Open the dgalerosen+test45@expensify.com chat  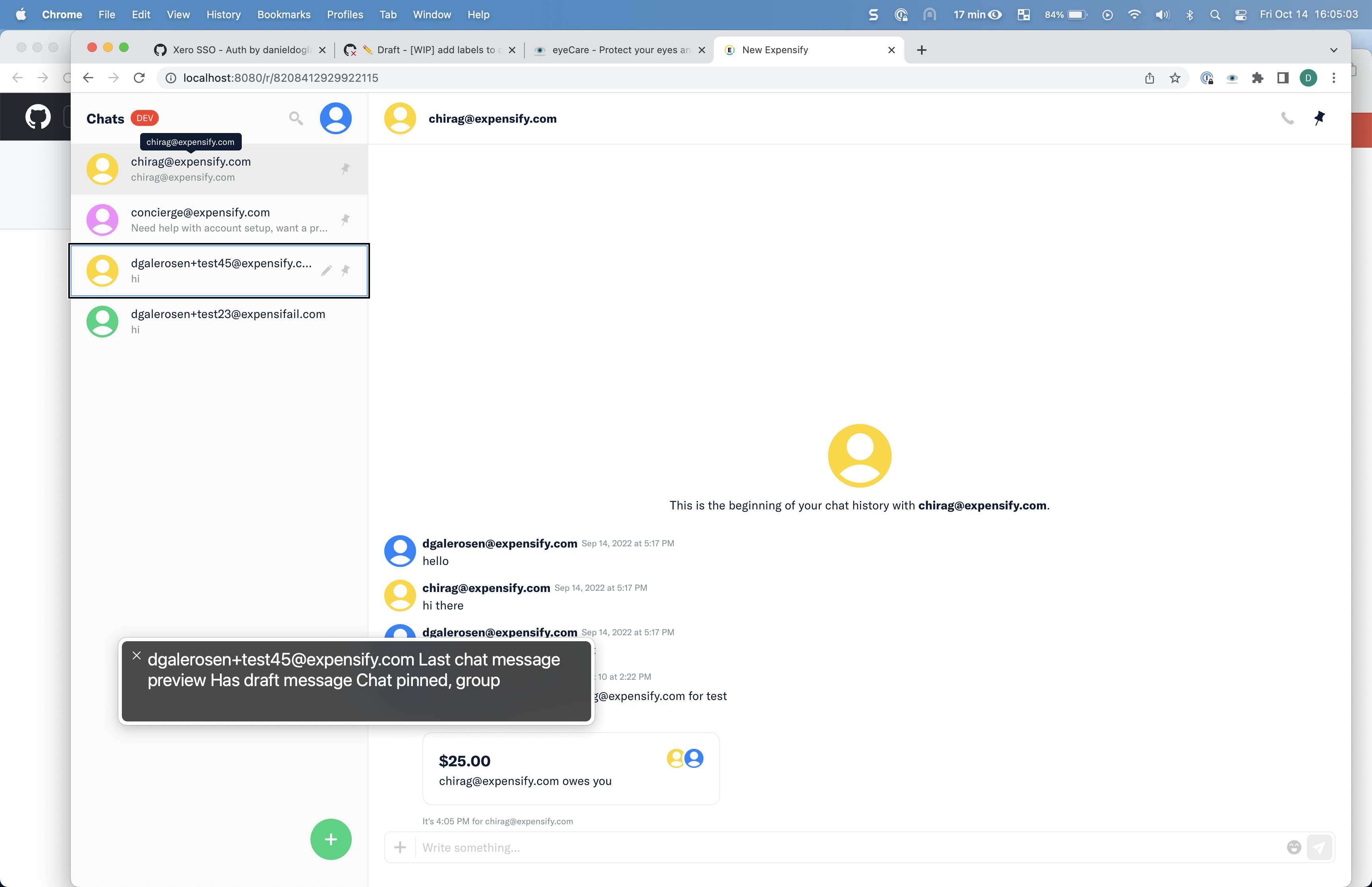(x=220, y=270)
